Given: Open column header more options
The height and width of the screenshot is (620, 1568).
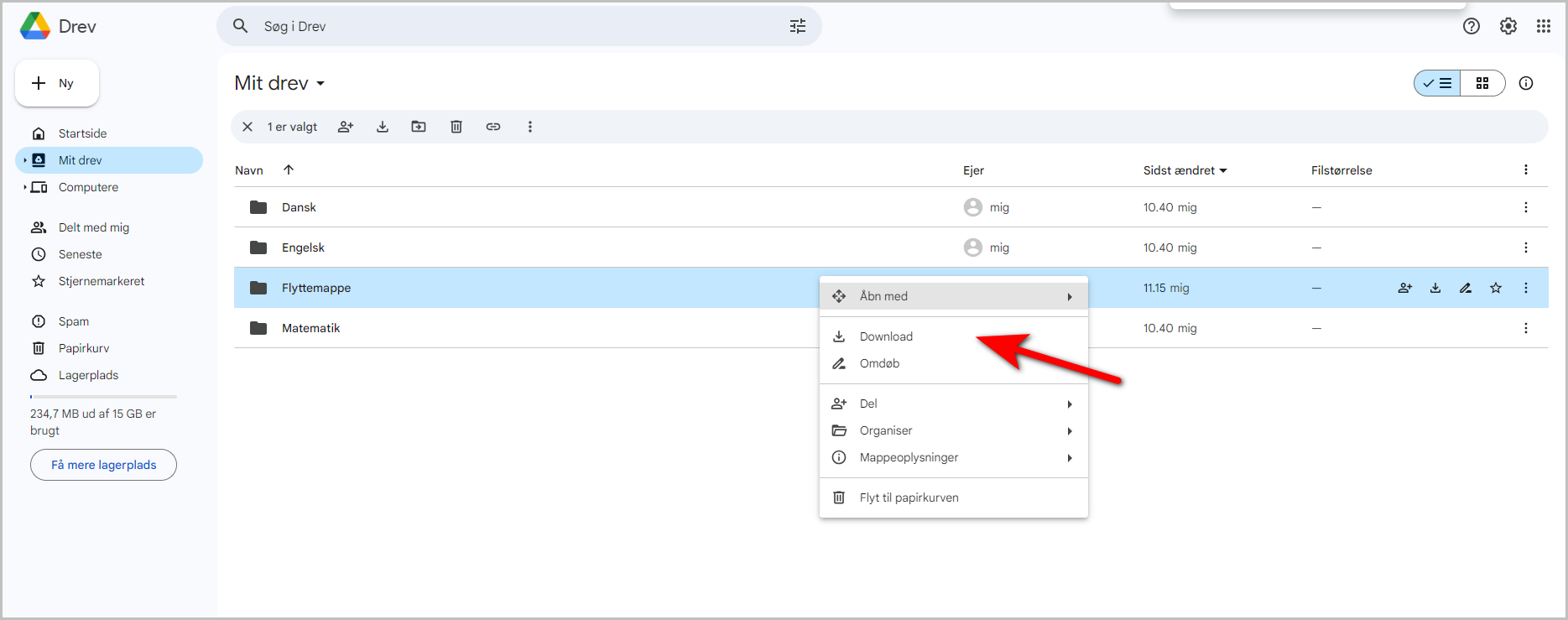Looking at the screenshot, I should point(1526,170).
